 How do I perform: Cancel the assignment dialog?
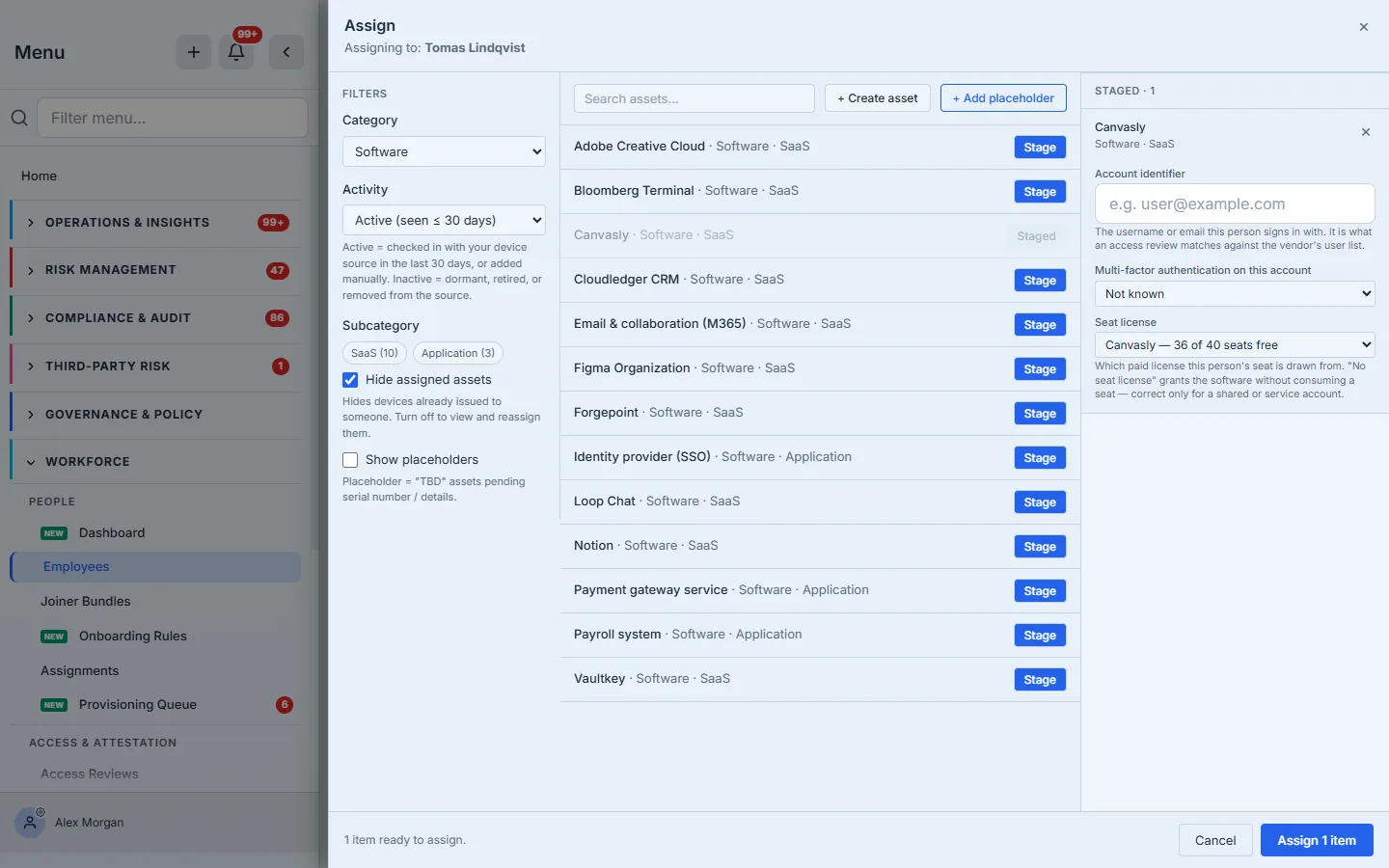pyautogui.click(x=1215, y=840)
